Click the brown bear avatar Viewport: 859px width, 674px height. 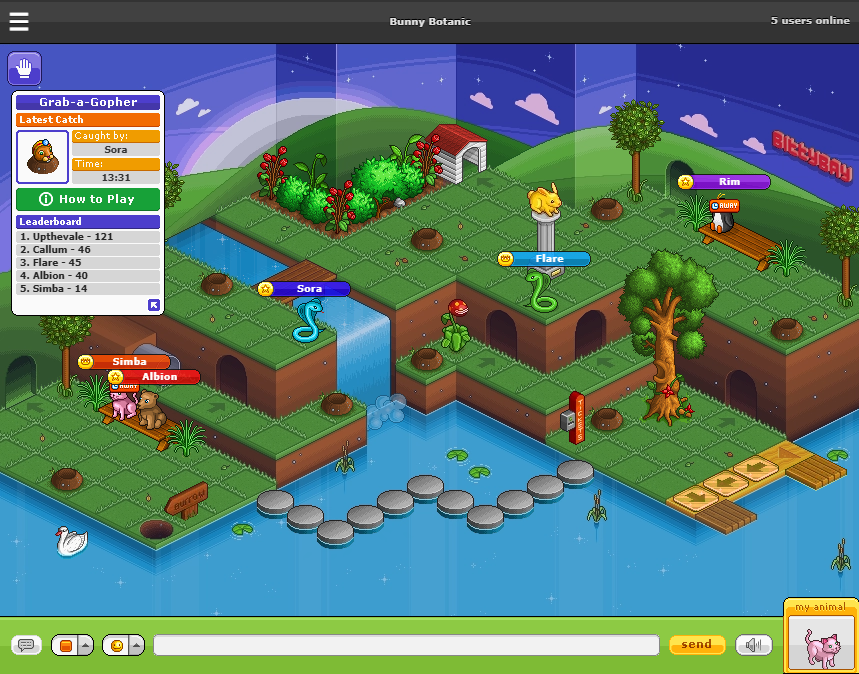pyautogui.click(x=150, y=410)
